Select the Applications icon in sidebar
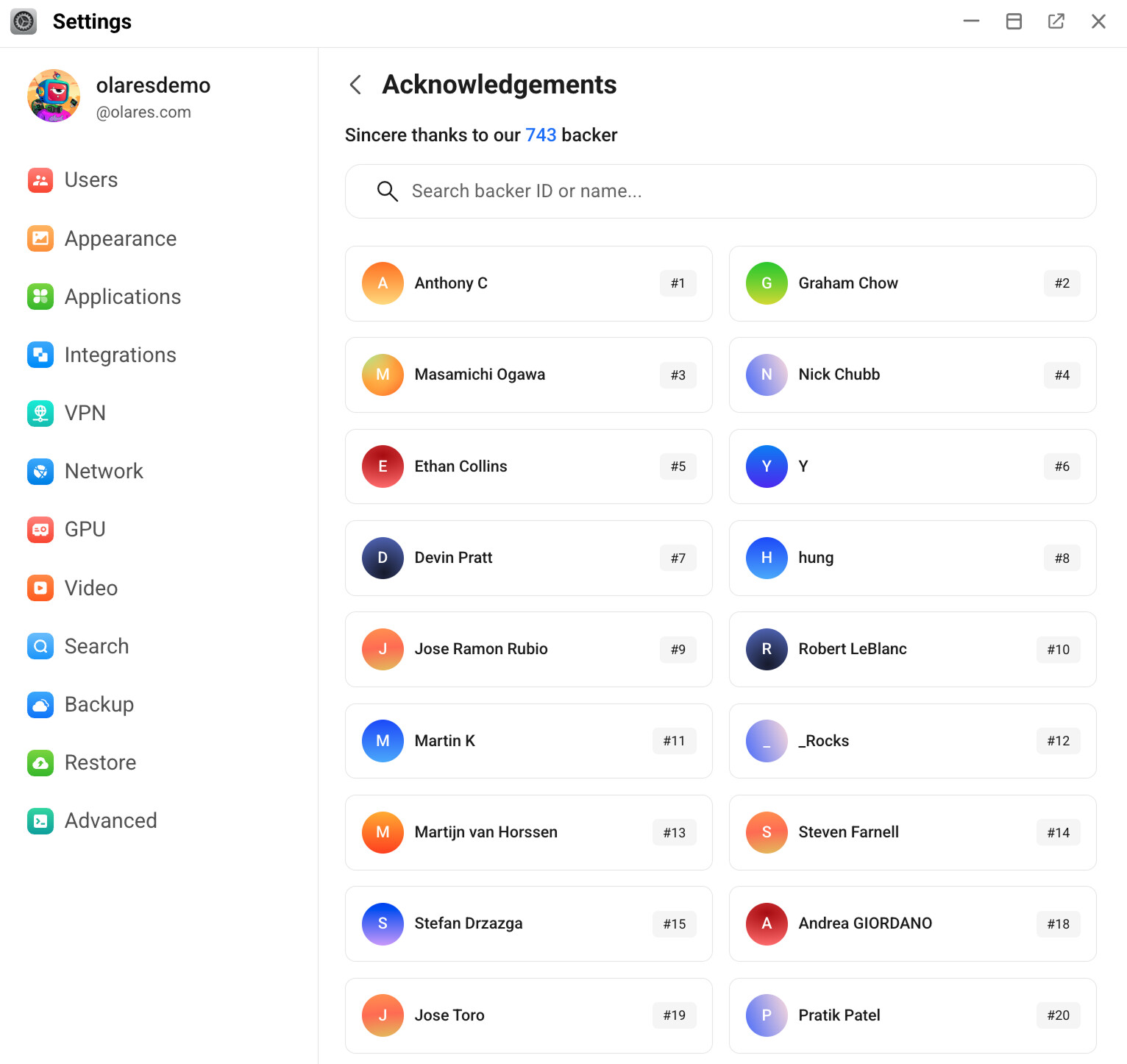 point(40,297)
